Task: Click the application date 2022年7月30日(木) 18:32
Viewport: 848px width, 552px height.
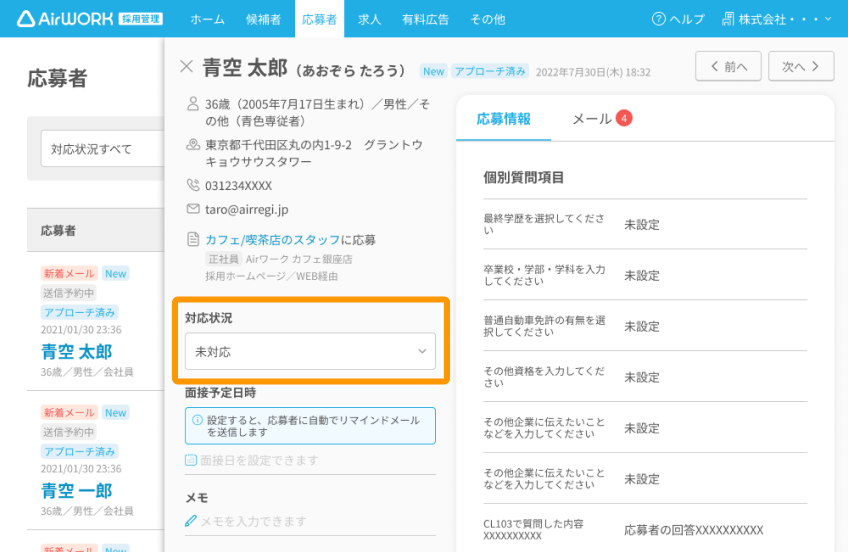Action: tap(593, 72)
